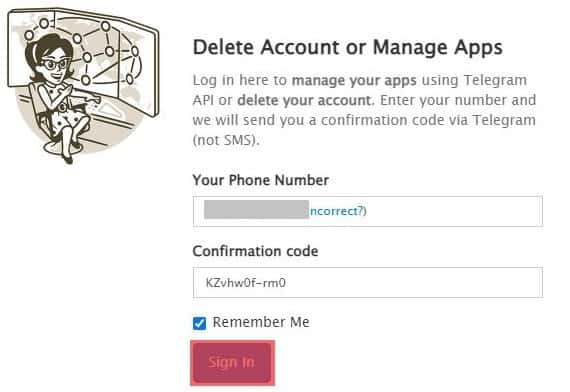Click the '(not SMS)' note text
The width and height of the screenshot is (570, 392).
click(x=226, y=140)
